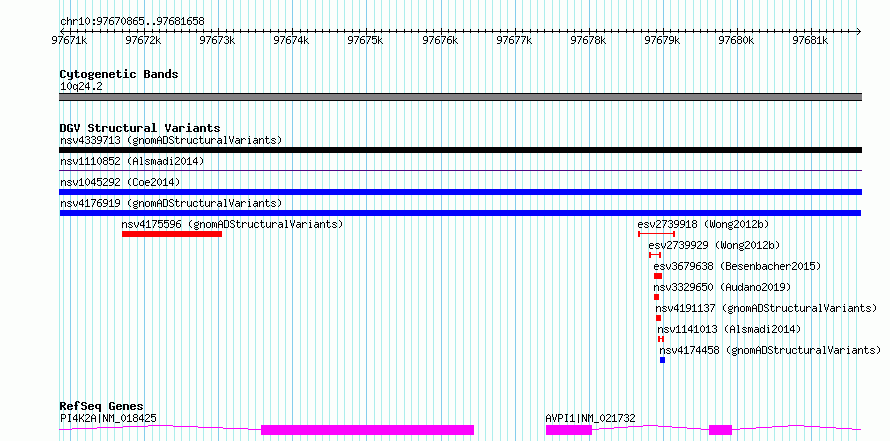Click the 97676k ruler tick label
The width and height of the screenshot is (890, 441).
click(x=440, y=40)
